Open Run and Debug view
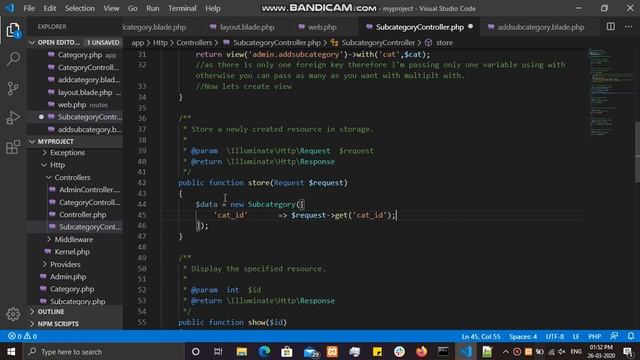 coord(13,118)
